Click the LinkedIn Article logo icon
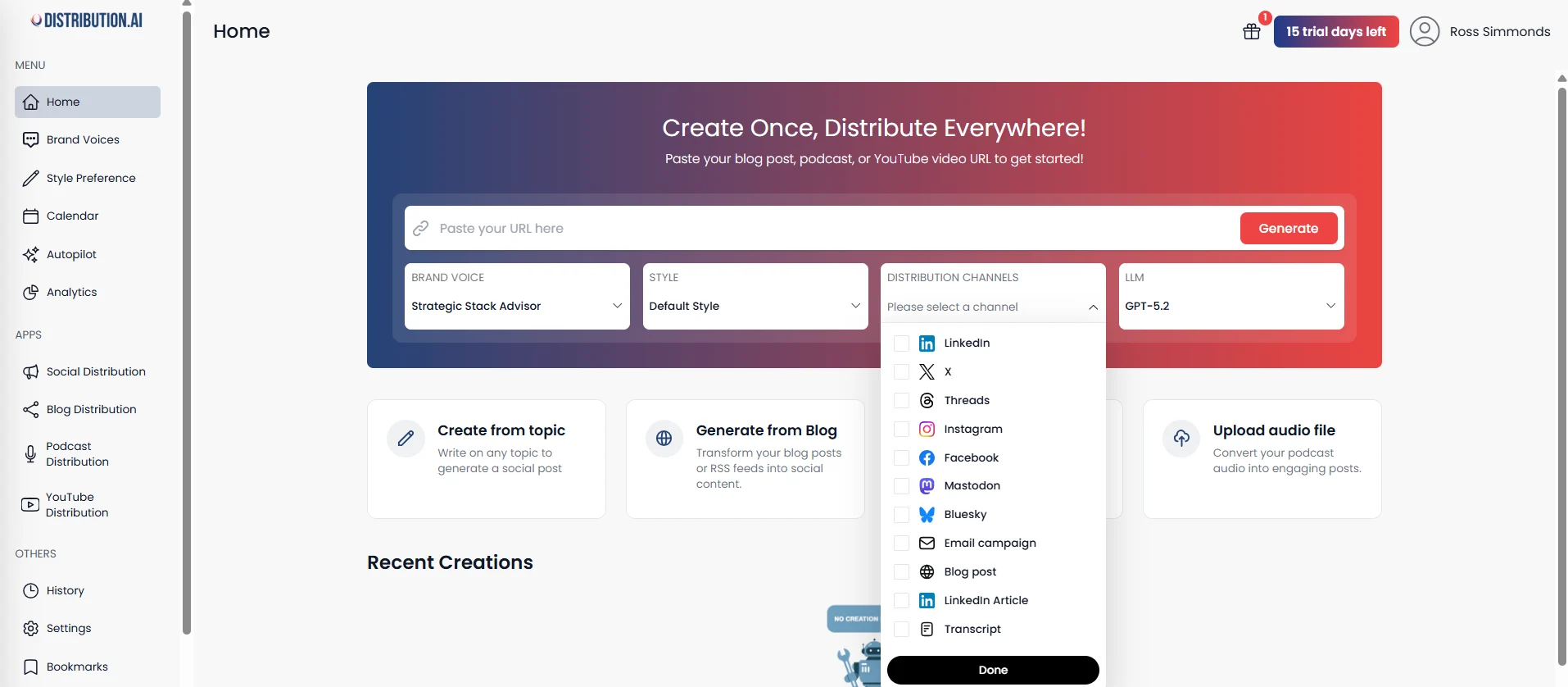 pos(927,601)
